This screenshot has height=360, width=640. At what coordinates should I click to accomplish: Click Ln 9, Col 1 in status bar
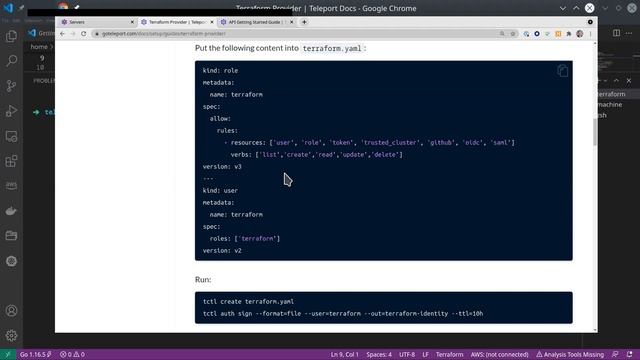point(344,354)
